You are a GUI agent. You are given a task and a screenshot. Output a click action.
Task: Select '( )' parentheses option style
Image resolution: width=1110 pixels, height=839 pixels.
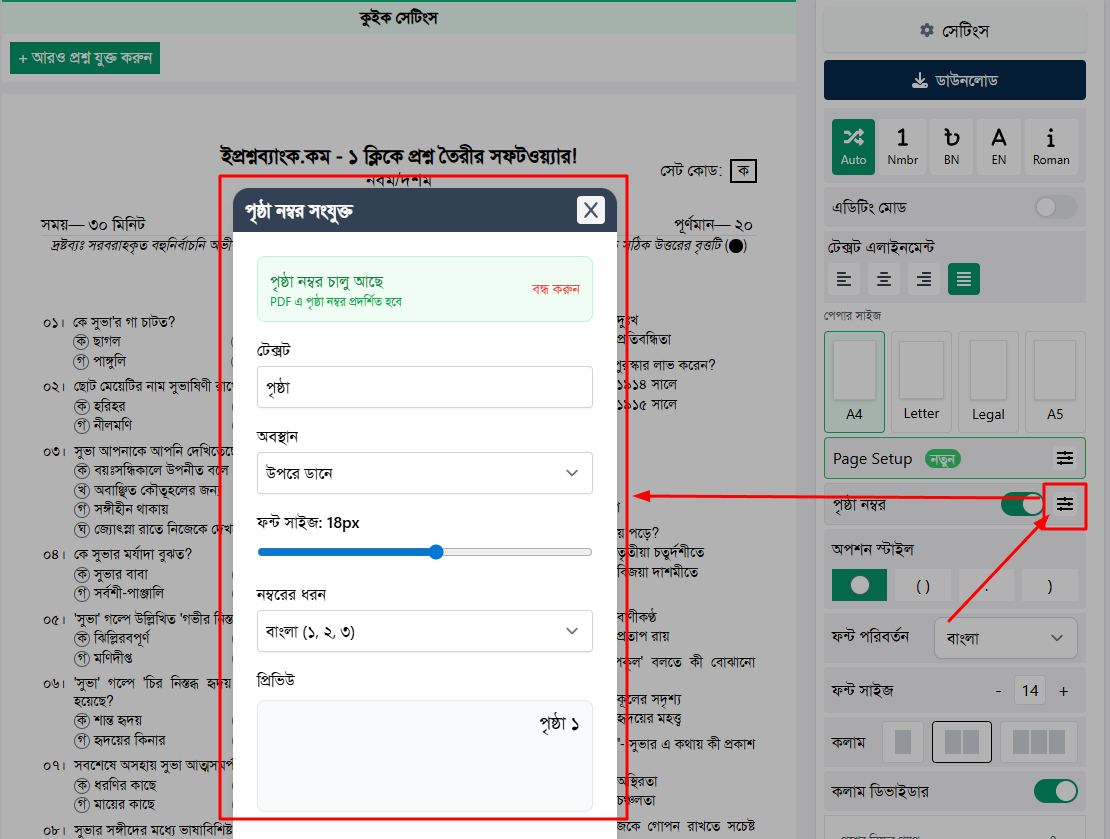(x=922, y=586)
